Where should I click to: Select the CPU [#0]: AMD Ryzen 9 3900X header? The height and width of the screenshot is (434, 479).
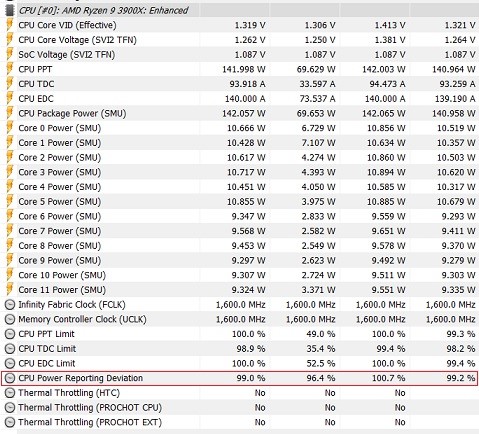click(x=103, y=11)
